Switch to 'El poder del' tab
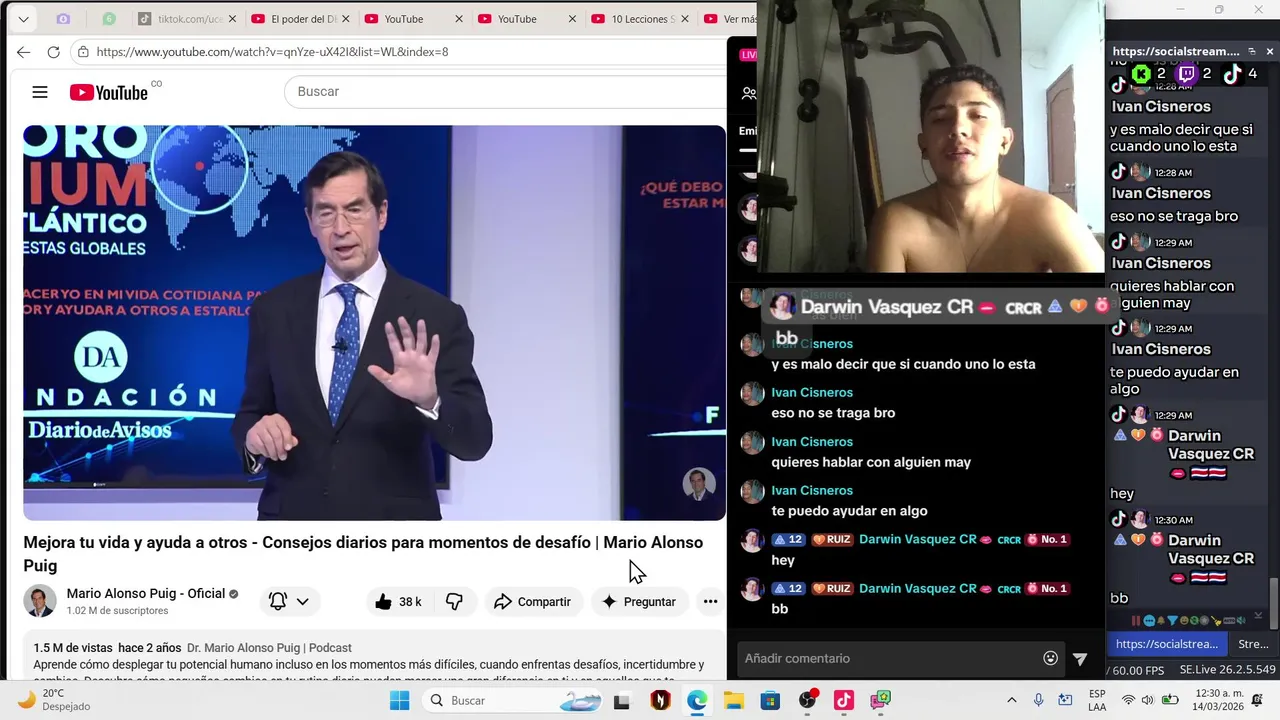 (301, 19)
